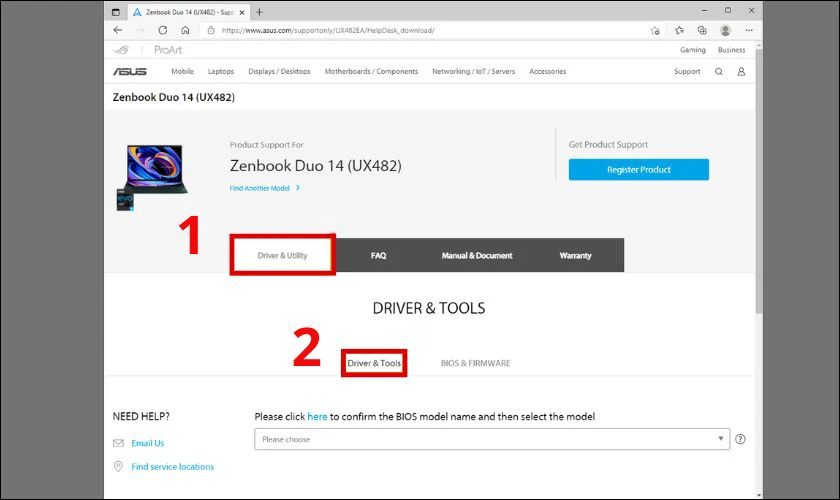Open the Accessories menu
This screenshot has height=500, width=840.
coord(548,71)
